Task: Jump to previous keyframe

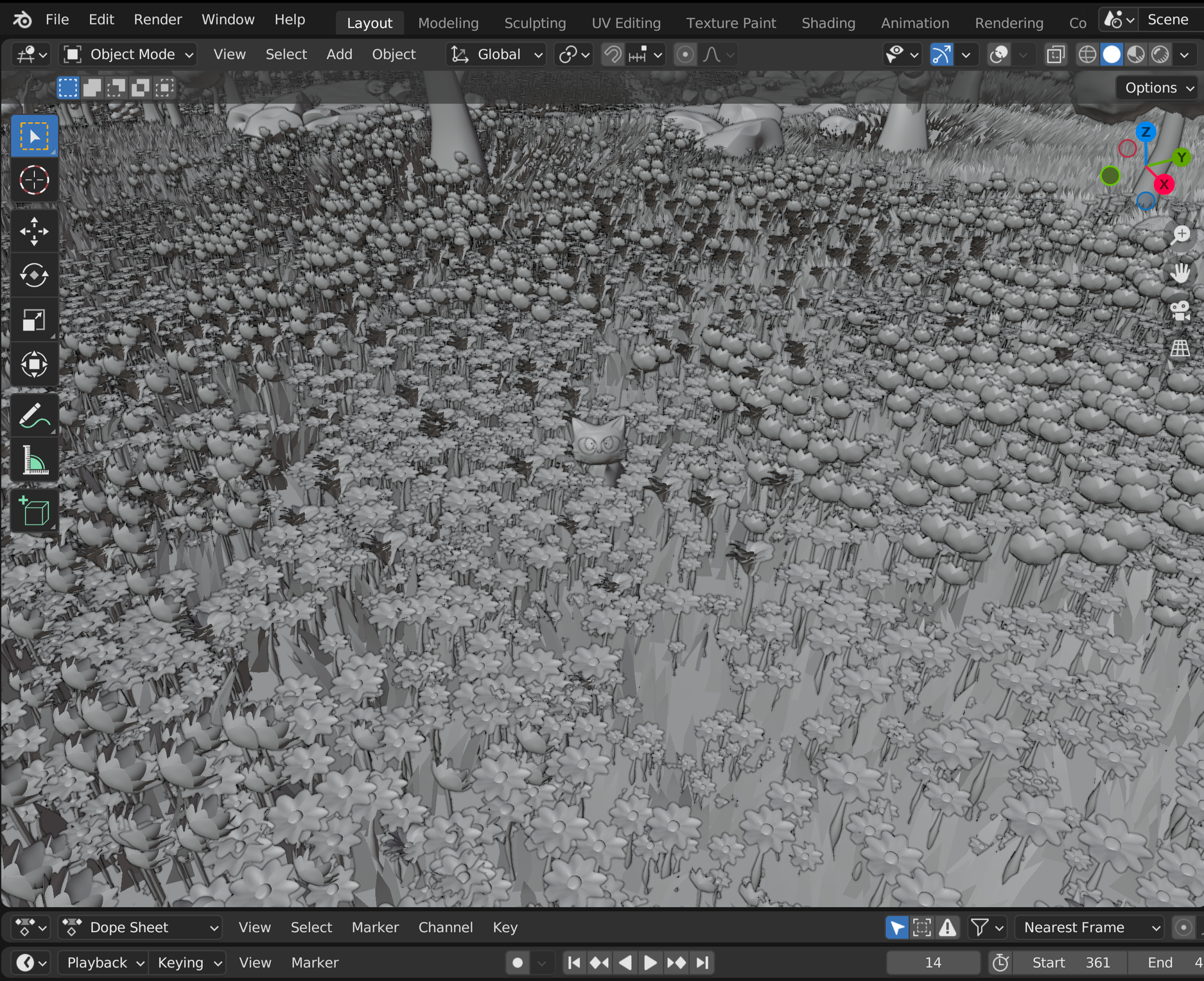Action: tap(600, 962)
